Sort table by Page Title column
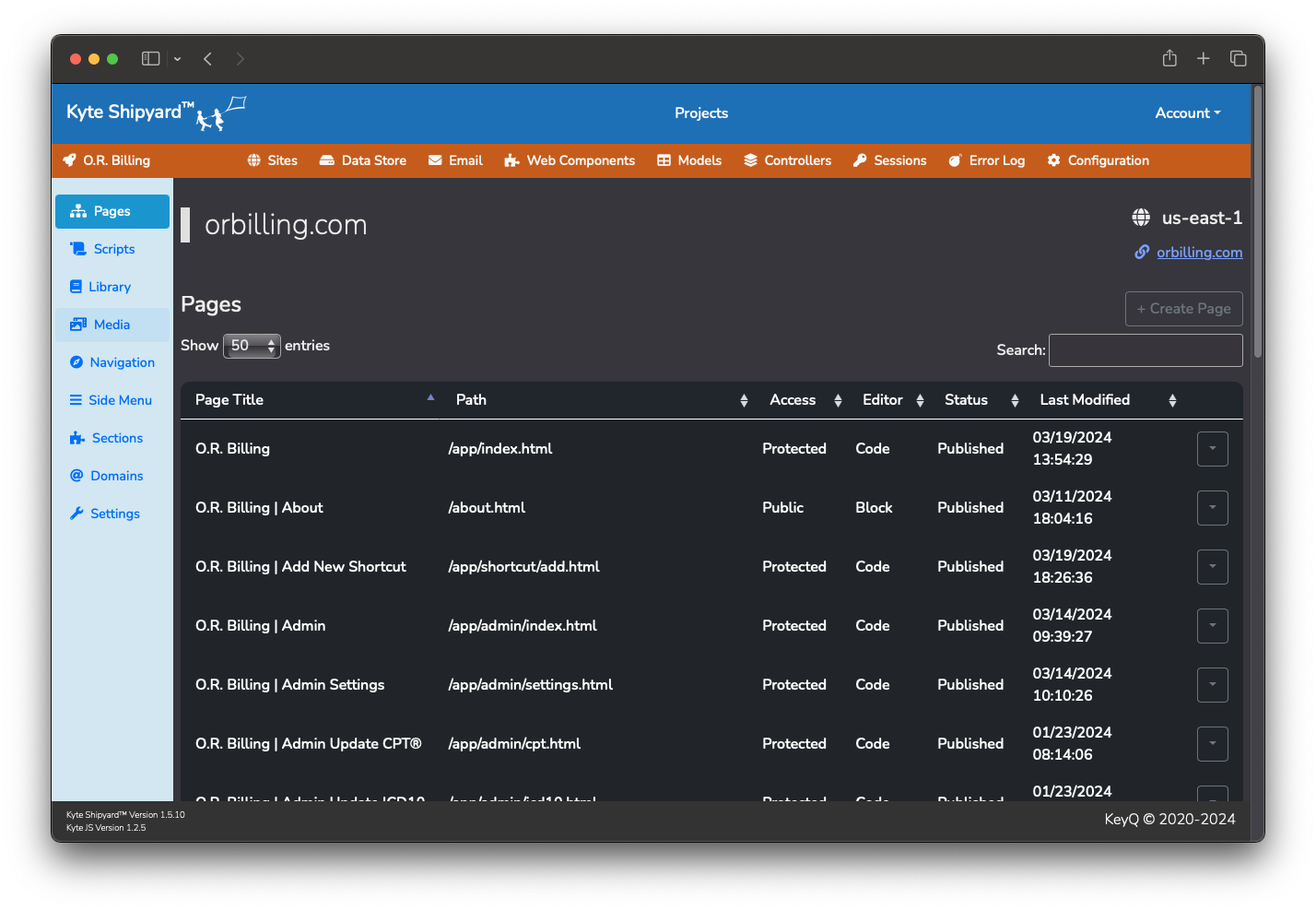Viewport: 1316px width, 910px height. click(x=311, y=400)
